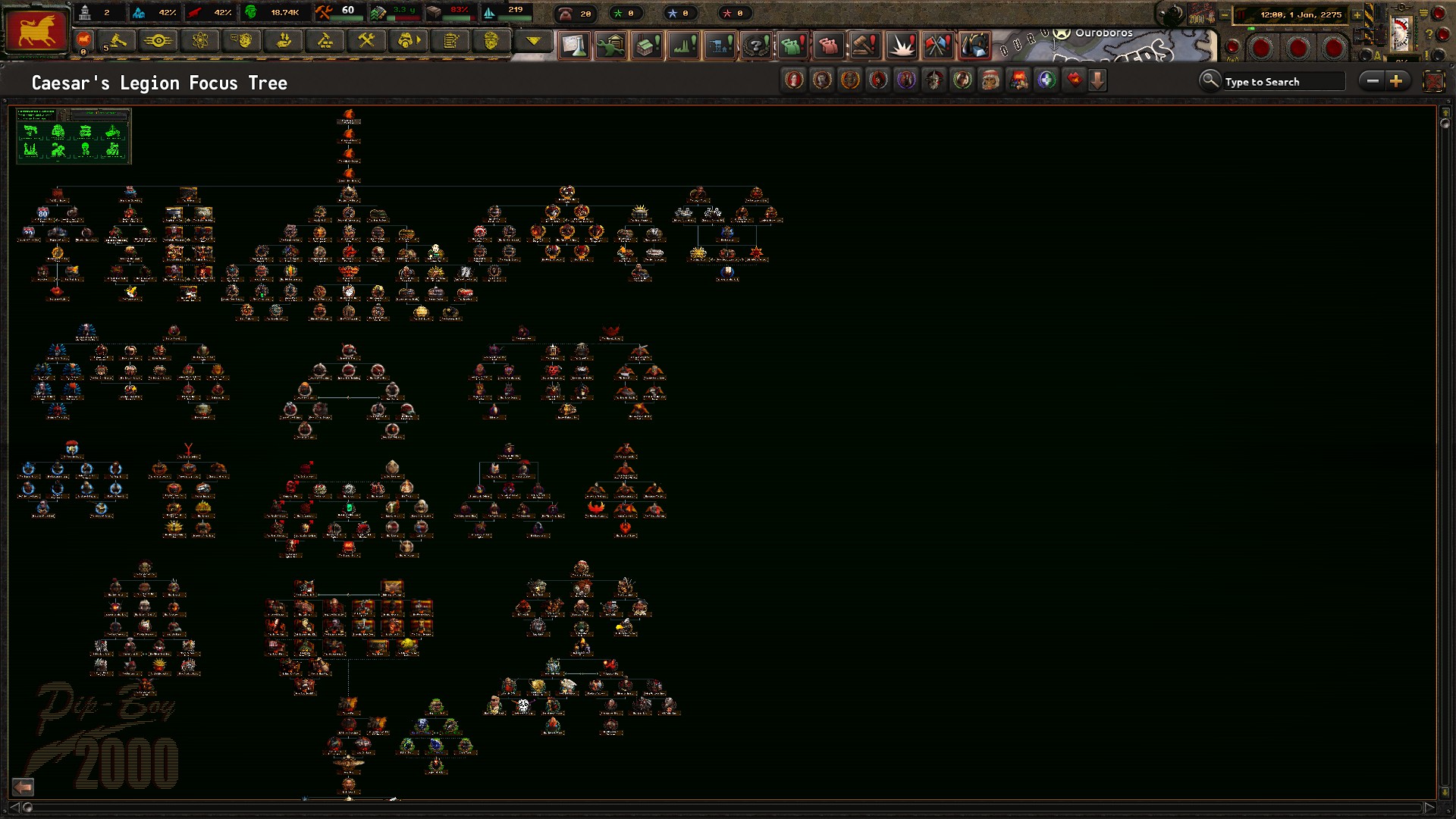
Task: Click the command power value 20
Action: coord(585,14)
